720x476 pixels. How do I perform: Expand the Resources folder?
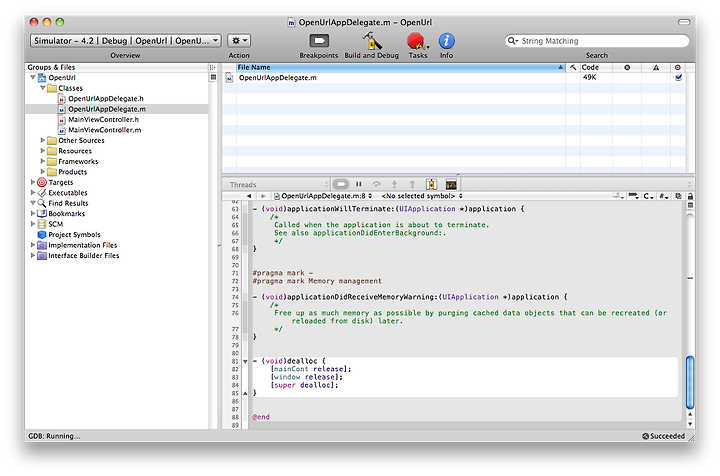point(43,151)
